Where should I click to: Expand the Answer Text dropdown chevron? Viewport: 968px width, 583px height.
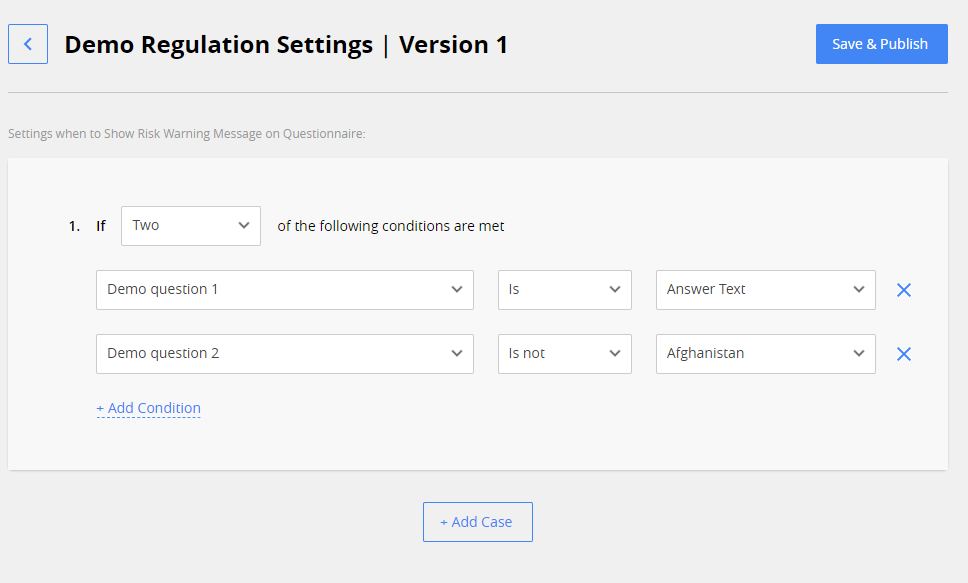859,289
